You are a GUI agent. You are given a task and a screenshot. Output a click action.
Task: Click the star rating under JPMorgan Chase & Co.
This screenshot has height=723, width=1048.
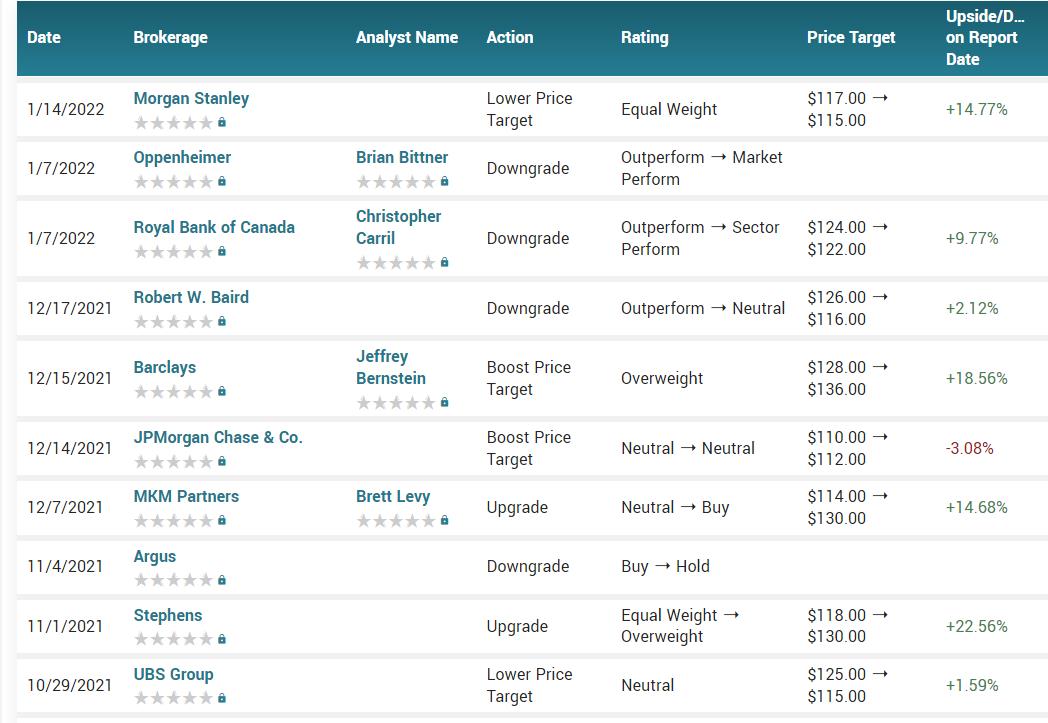click(174, 462)
